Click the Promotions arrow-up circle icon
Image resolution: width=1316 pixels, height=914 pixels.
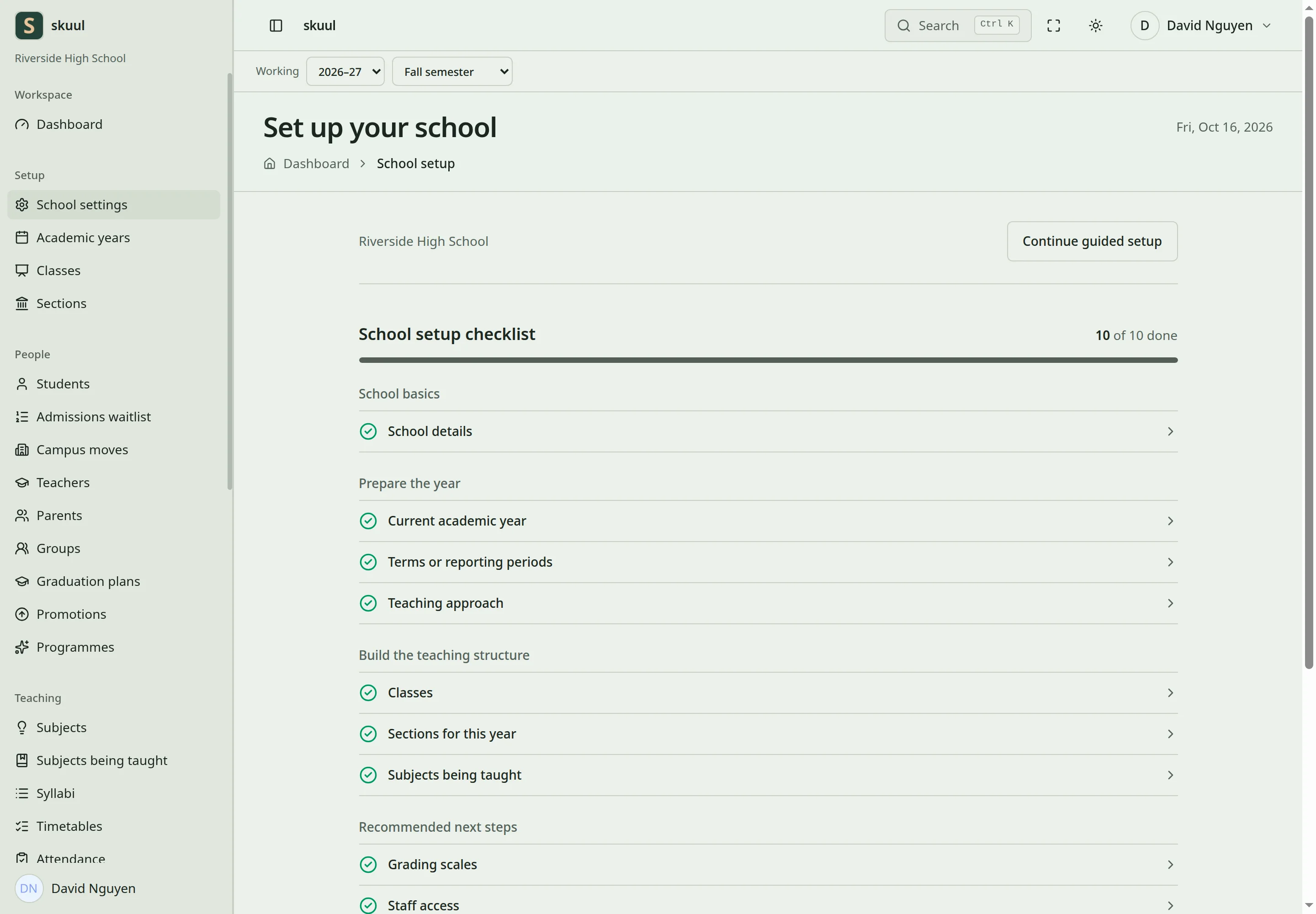click(x=22, y=615)
